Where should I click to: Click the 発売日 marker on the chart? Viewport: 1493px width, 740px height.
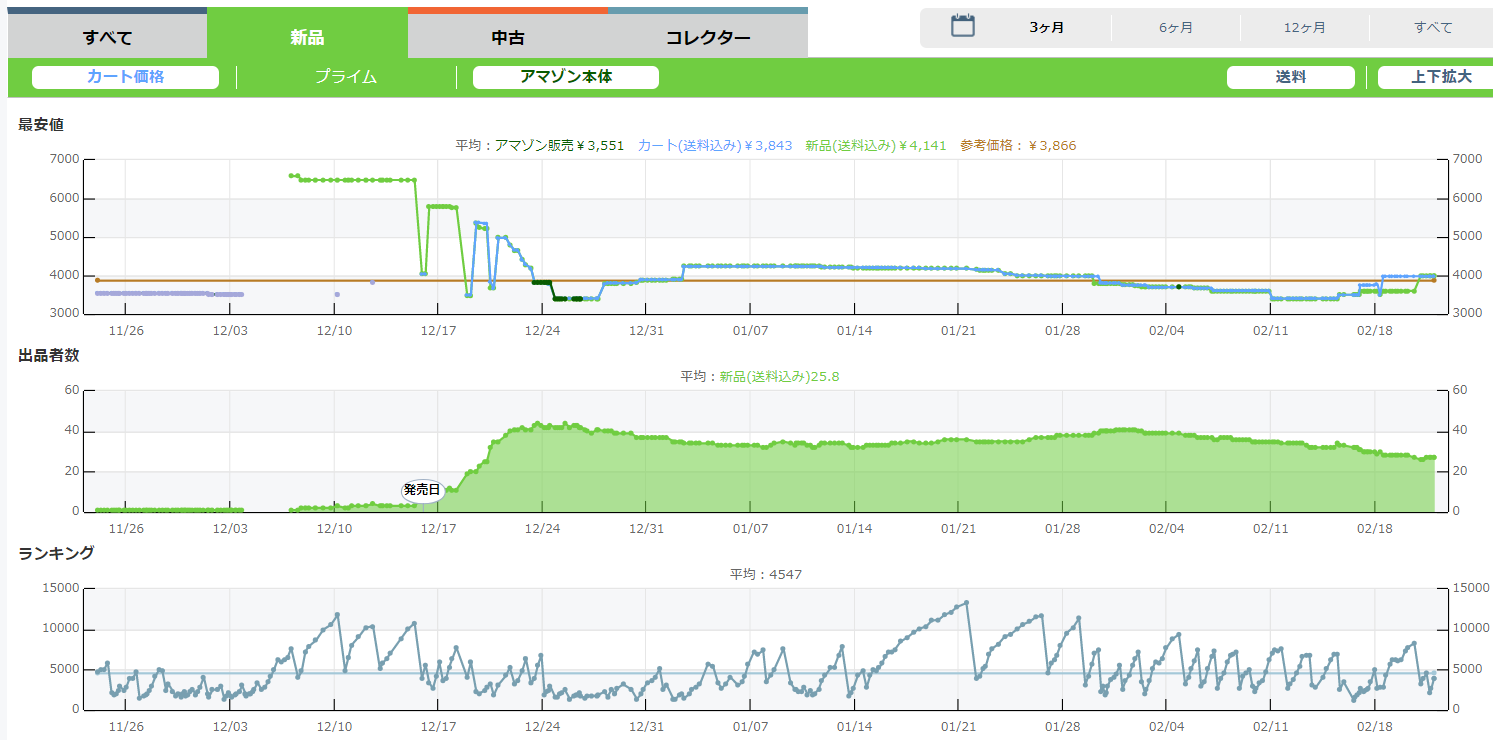point(421,490)
